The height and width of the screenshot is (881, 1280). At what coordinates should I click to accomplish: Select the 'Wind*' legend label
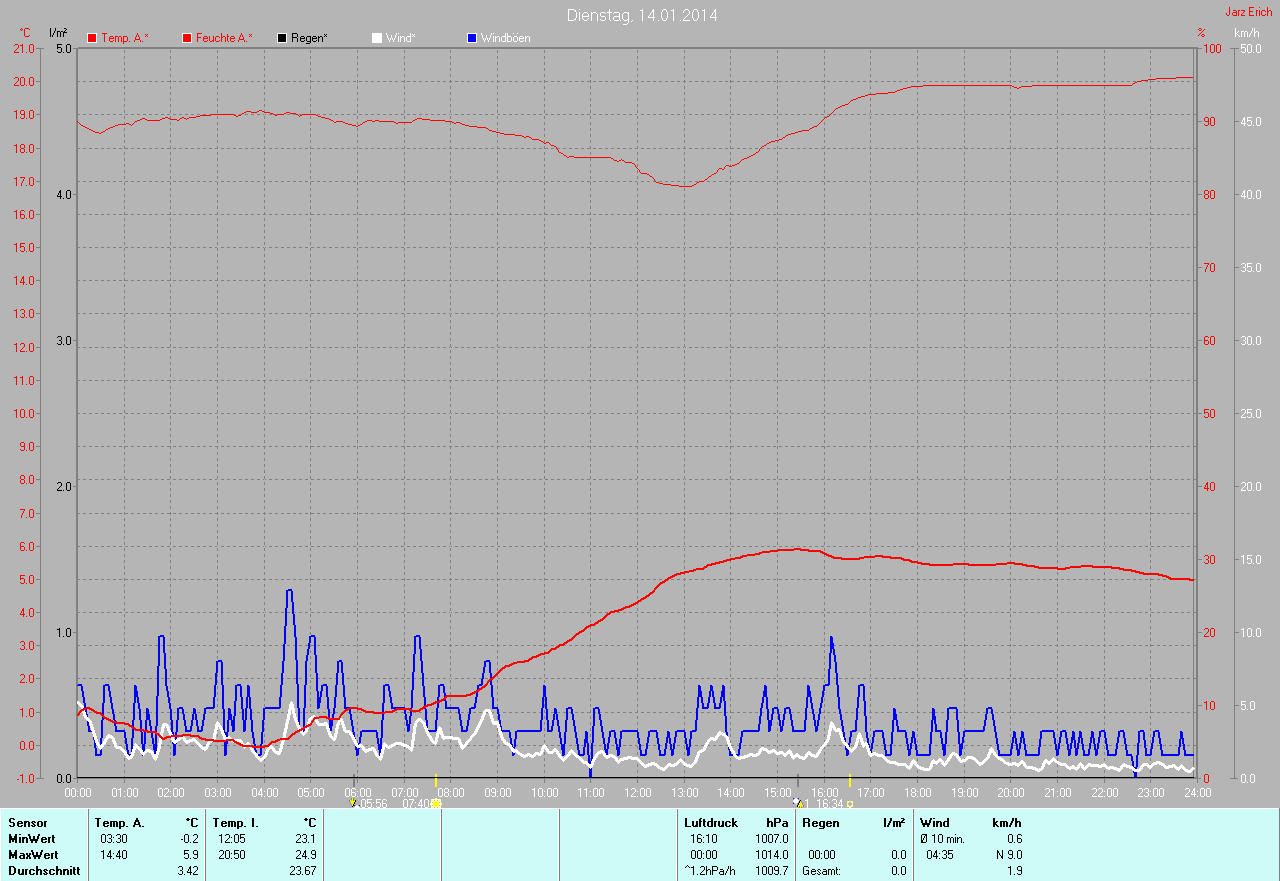[x=401, y=38]
